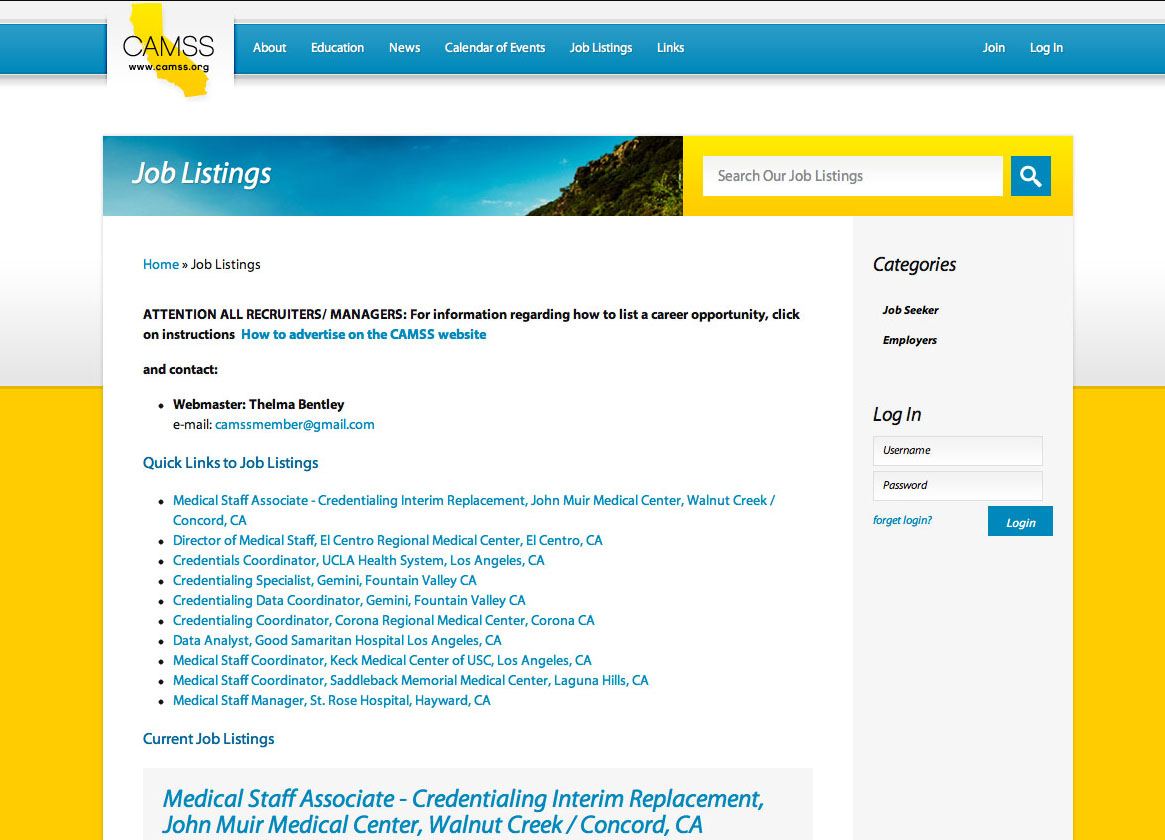Screen dimensions: 1165x840
Task: Open Credentialing Specialist, Gemini link
Action: pyautogui.click(x=324, y=581)
